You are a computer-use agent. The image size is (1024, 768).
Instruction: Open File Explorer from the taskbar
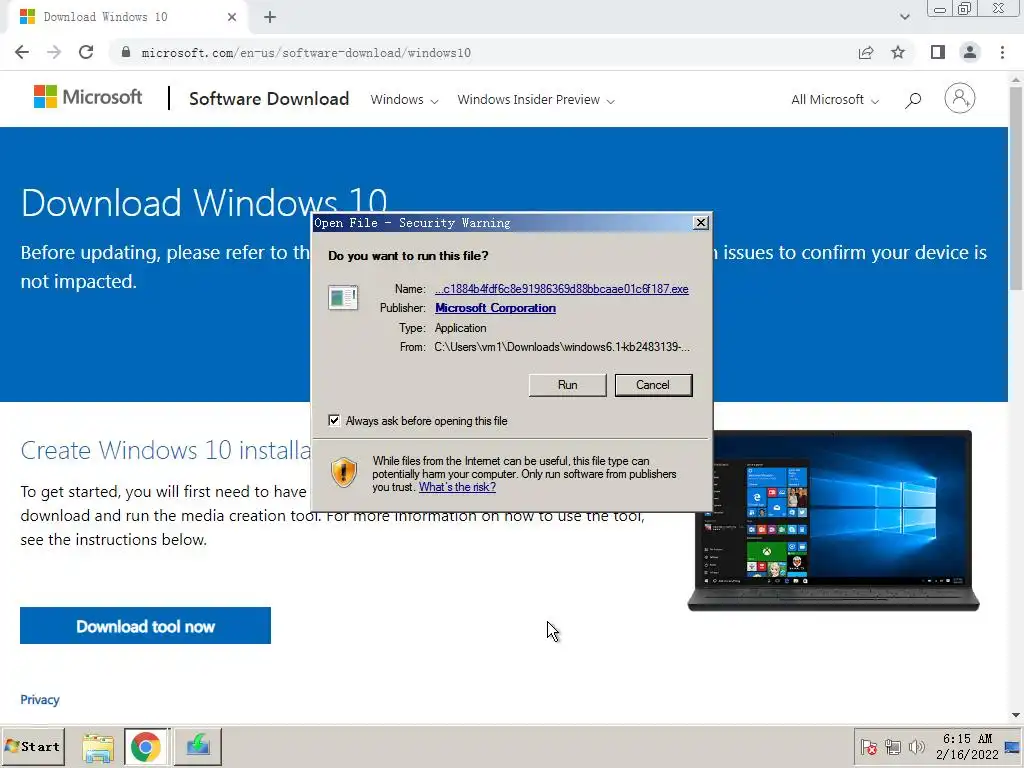pos(98,746)
